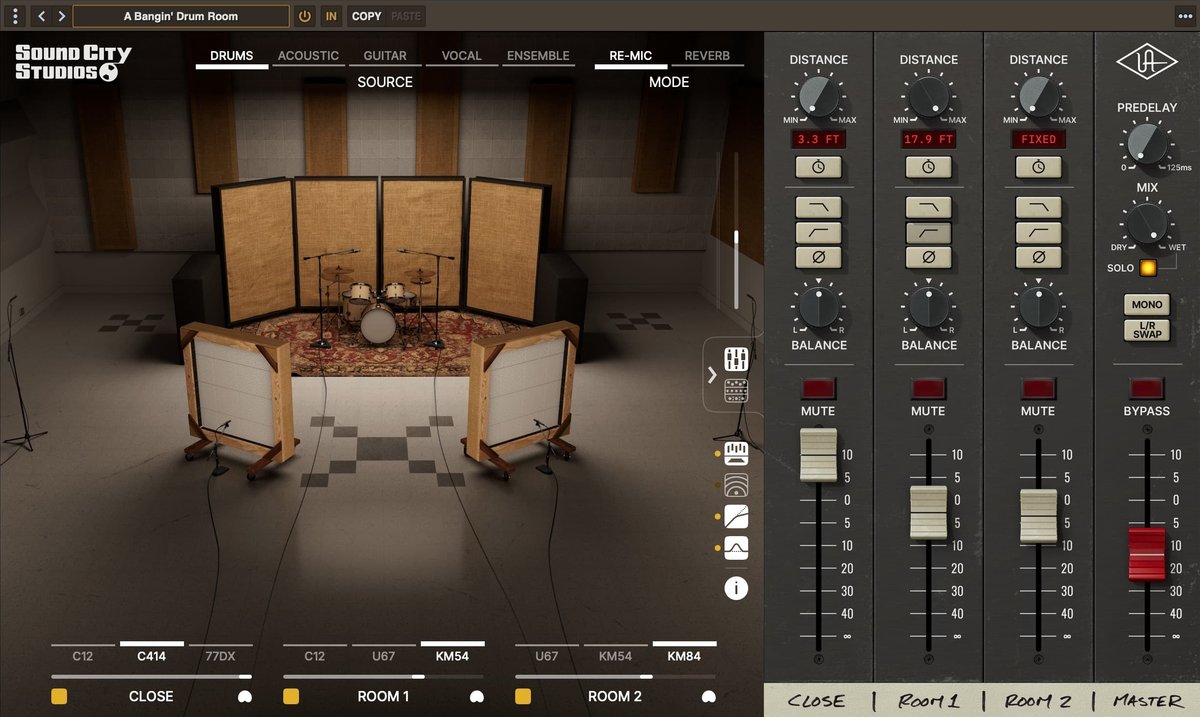Image resolution: width=1200 pixels, height=717 pixels.
Task: Toggle the Room 1 low-cut filter
Action: pyautogui.click(x=928, y=232)
